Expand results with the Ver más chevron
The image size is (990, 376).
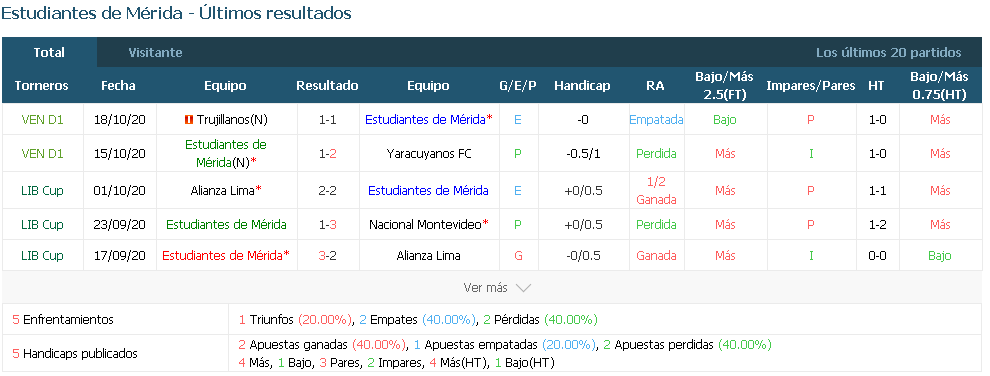[523, 288]
